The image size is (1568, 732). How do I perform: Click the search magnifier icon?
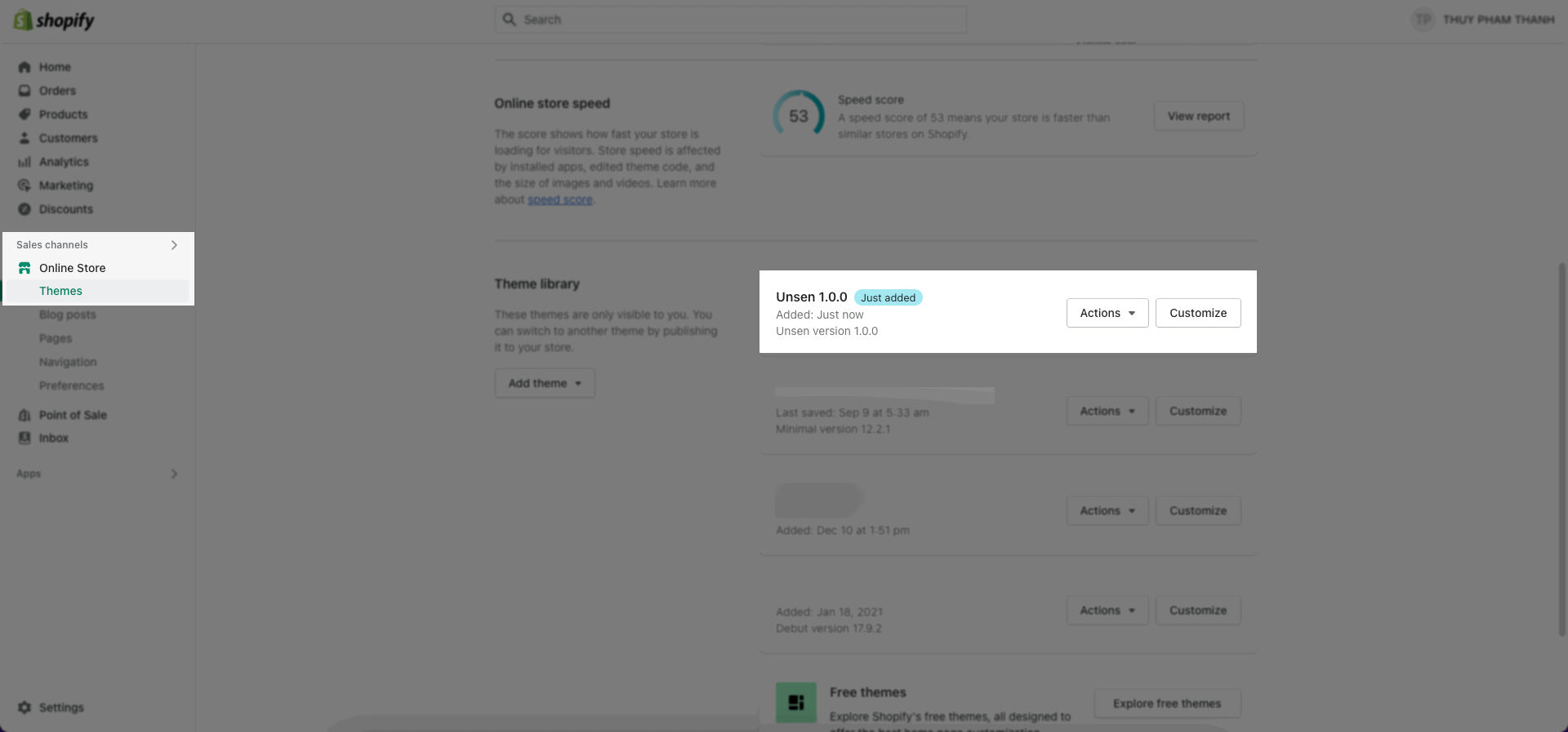[x=510, y=20]
